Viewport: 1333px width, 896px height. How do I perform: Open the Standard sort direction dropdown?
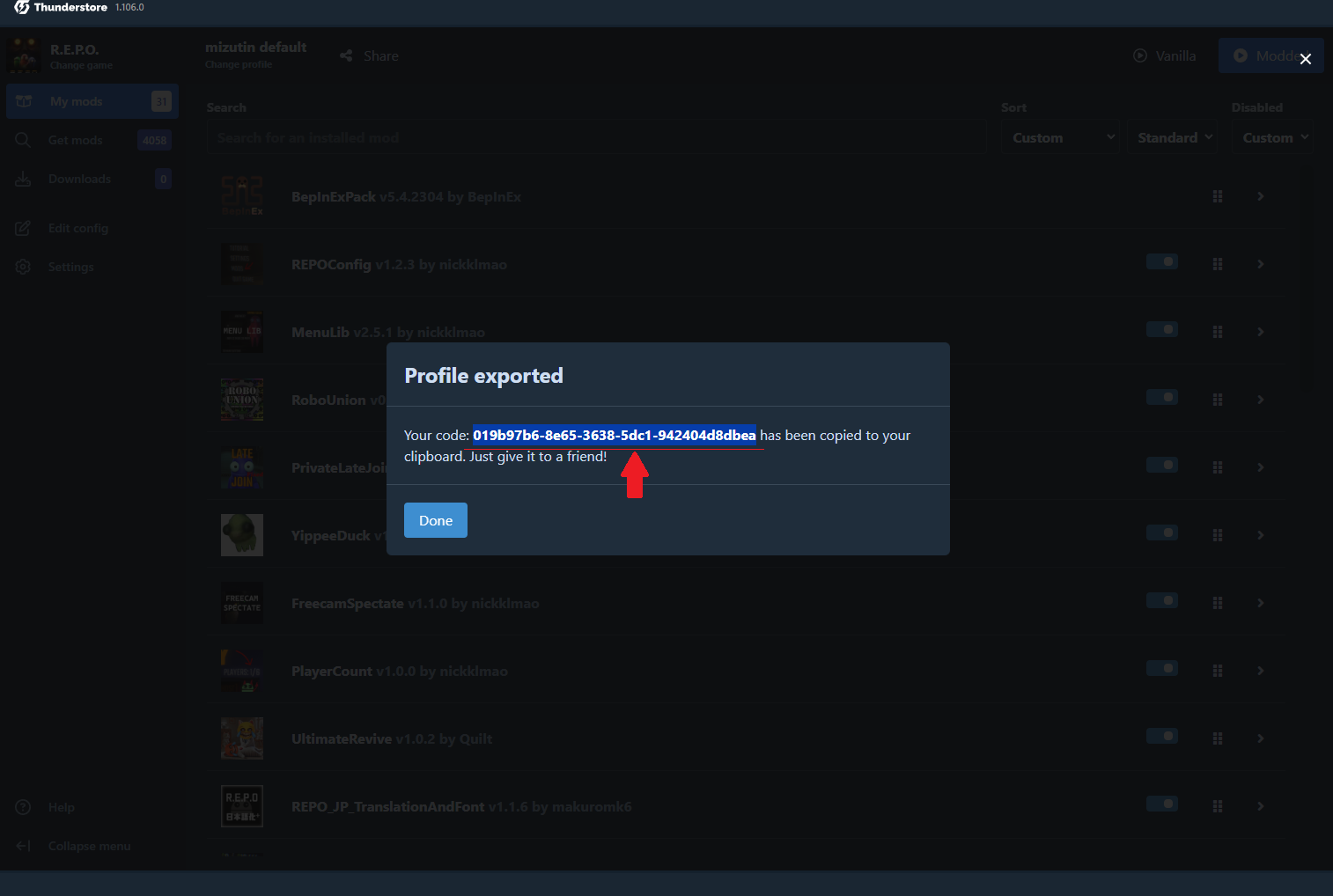tap(1174, 137)
